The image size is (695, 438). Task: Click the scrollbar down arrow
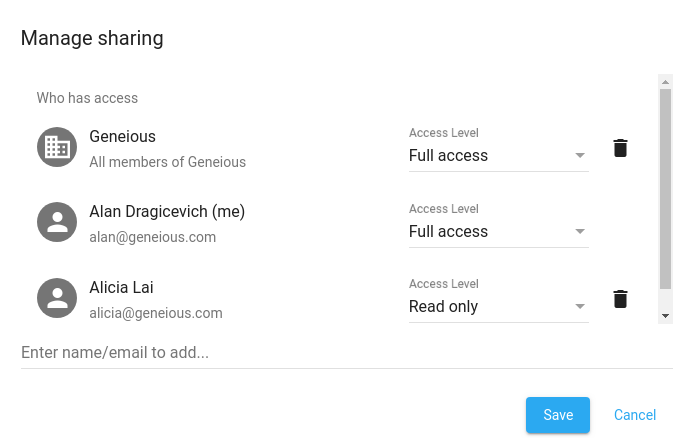coord(665,316)
